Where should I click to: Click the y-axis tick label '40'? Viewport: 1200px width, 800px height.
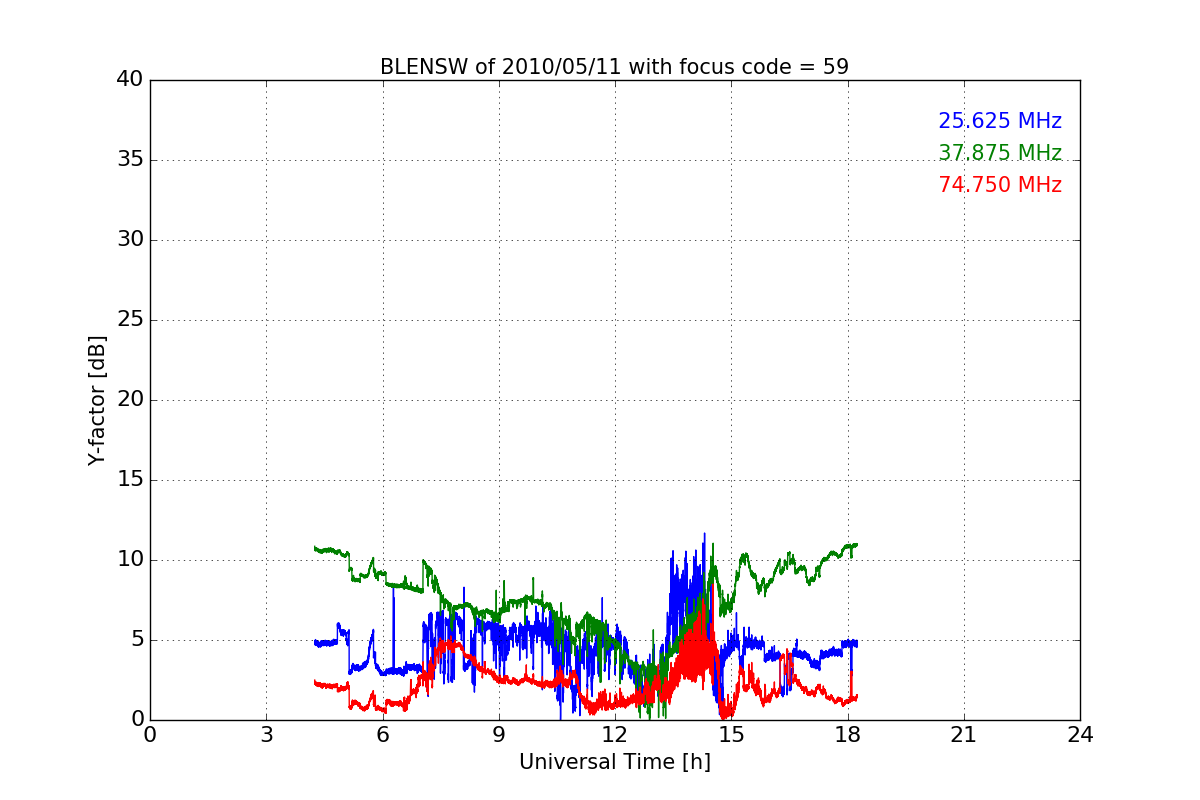[x=130, y=80]
